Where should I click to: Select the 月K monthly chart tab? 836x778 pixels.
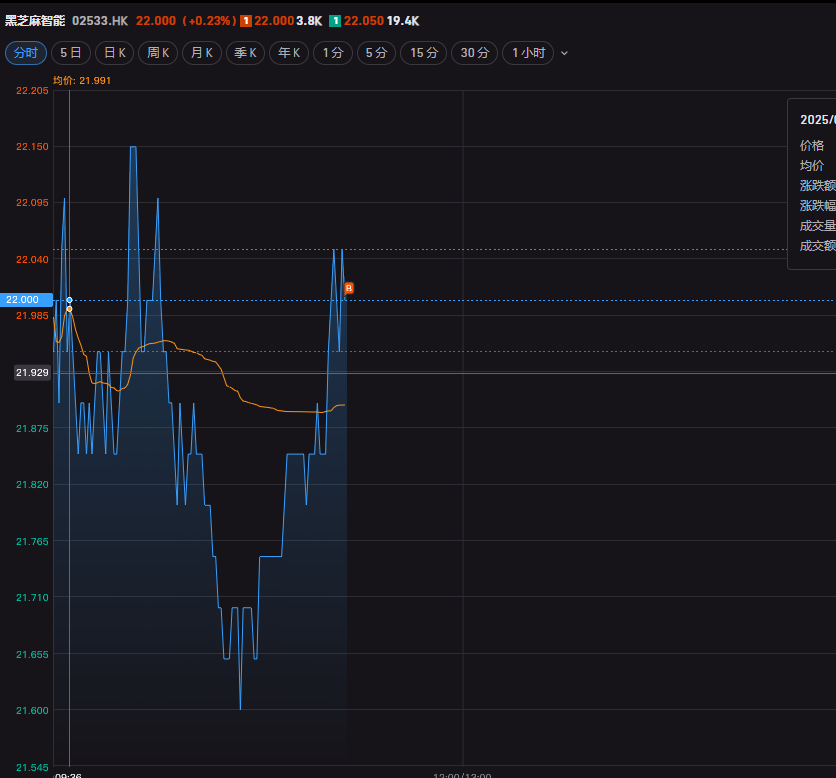pyautogui.click(x=202, y=53)
